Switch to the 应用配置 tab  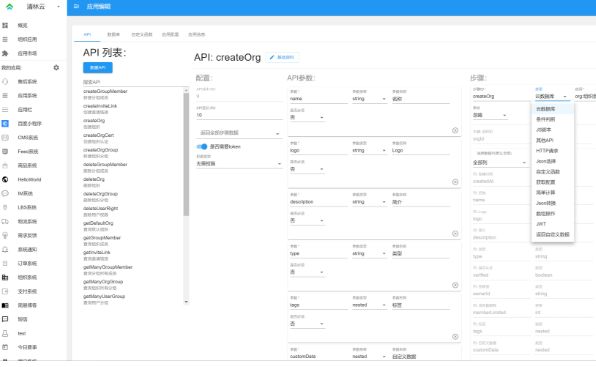[170, 35]
